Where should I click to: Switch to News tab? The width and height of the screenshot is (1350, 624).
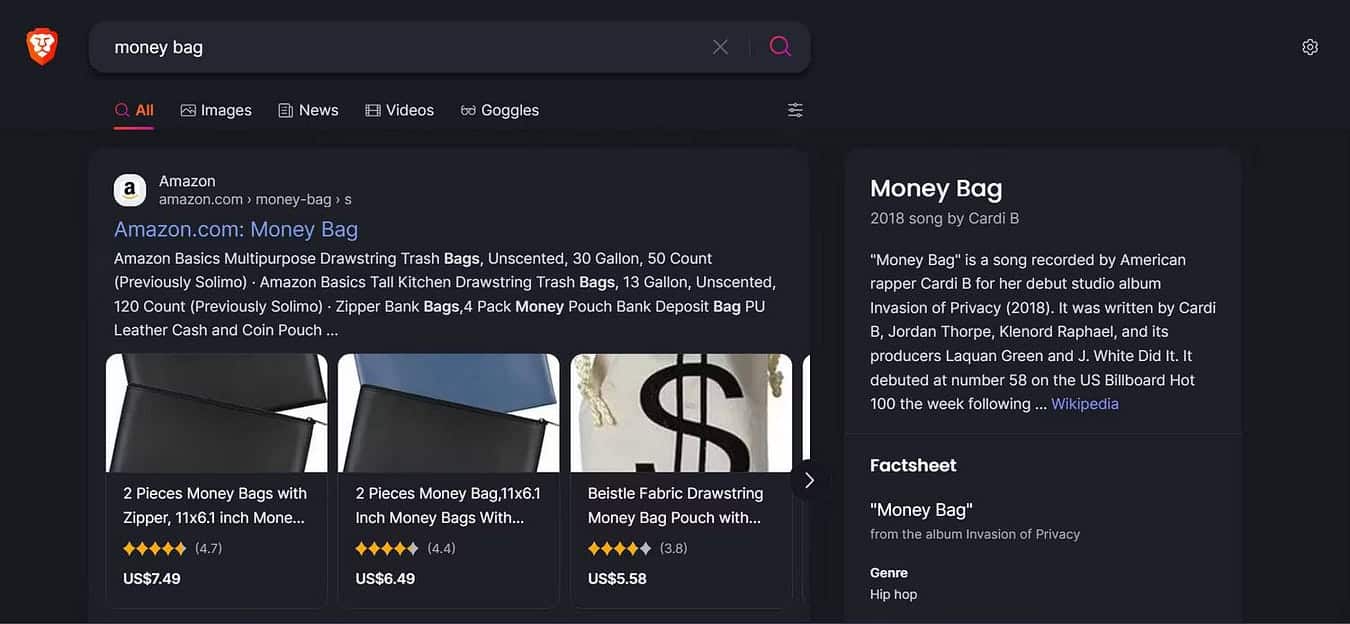[308, 110]
